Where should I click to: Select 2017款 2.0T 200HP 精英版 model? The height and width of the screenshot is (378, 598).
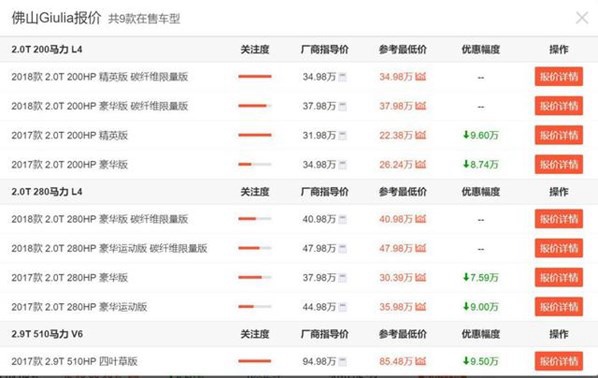pos(69,135)
